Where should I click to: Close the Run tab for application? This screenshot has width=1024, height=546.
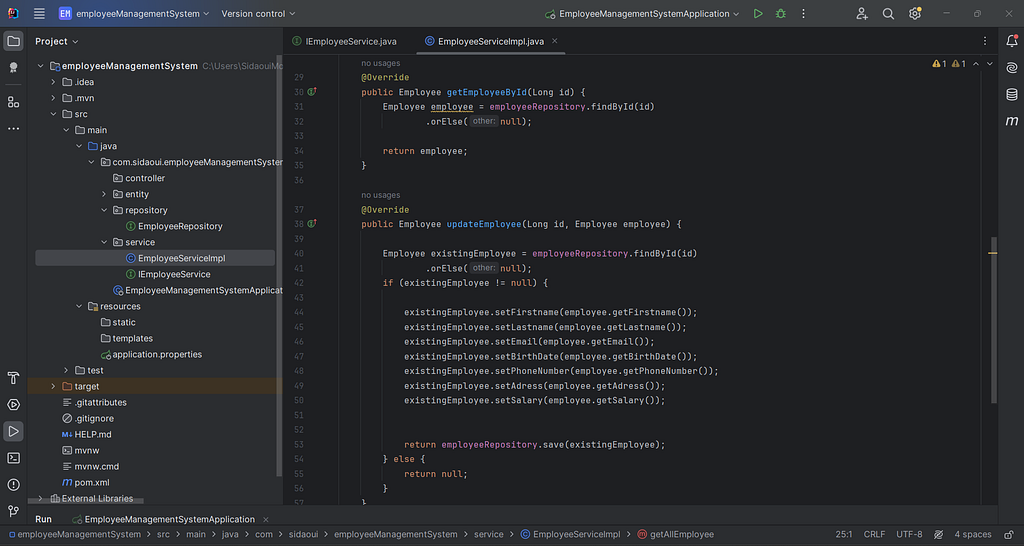click(x=266, y=520)
